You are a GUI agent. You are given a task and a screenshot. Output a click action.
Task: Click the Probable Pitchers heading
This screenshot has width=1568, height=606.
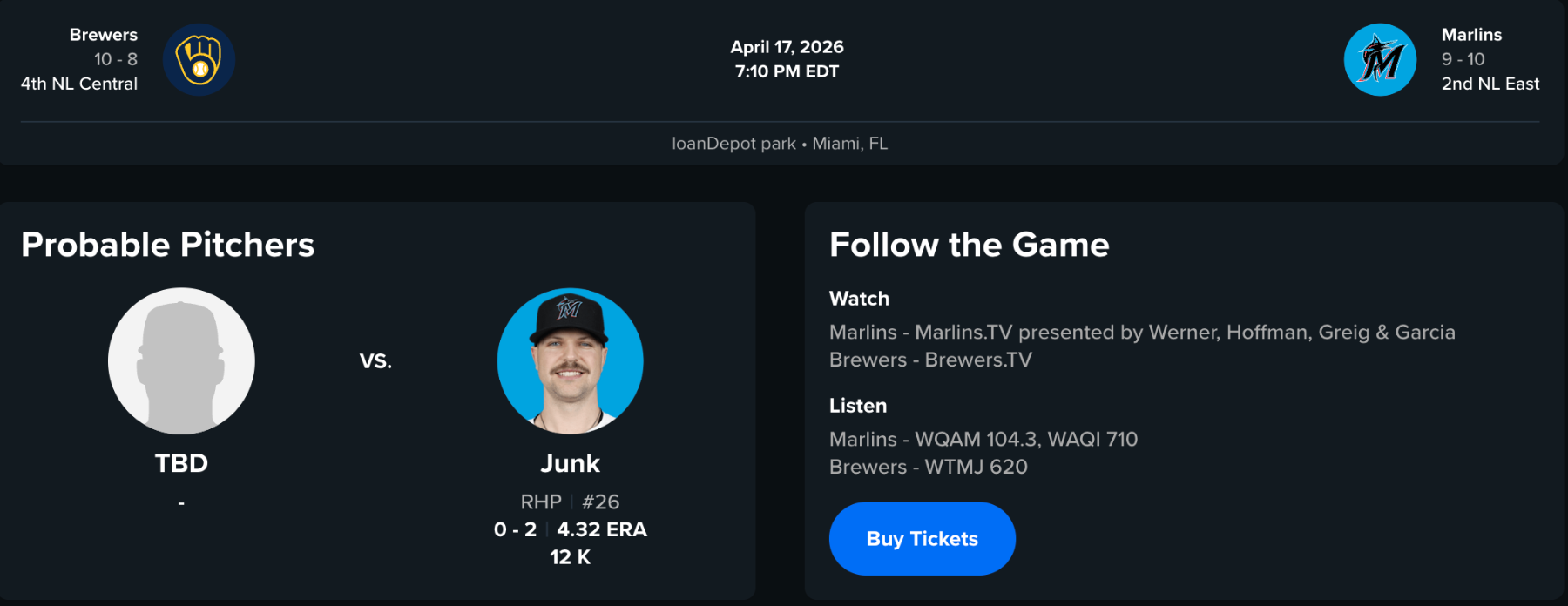(167, 245)
